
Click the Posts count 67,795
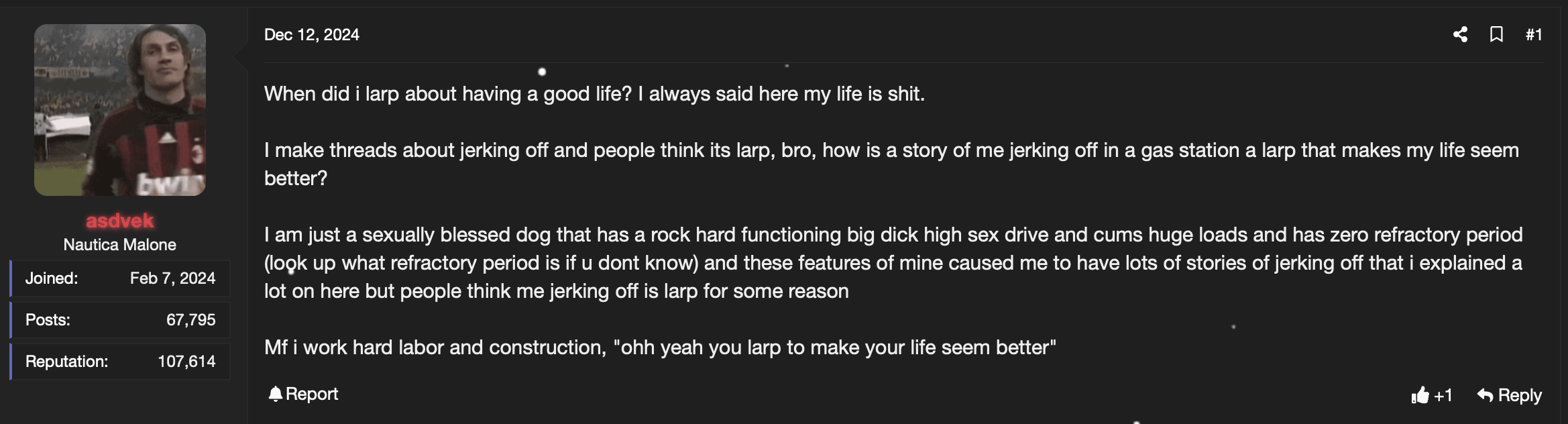[x=190, y=320]
